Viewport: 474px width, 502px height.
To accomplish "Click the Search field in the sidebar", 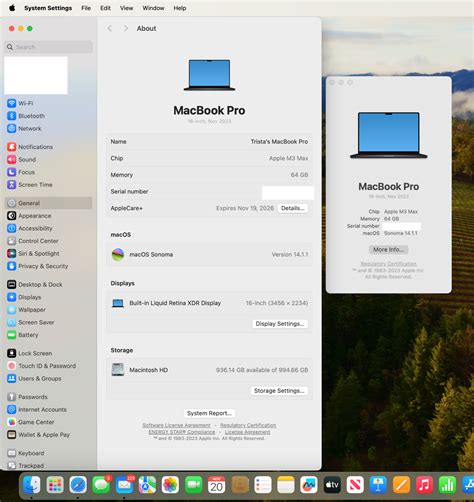I will pos(49,47).
